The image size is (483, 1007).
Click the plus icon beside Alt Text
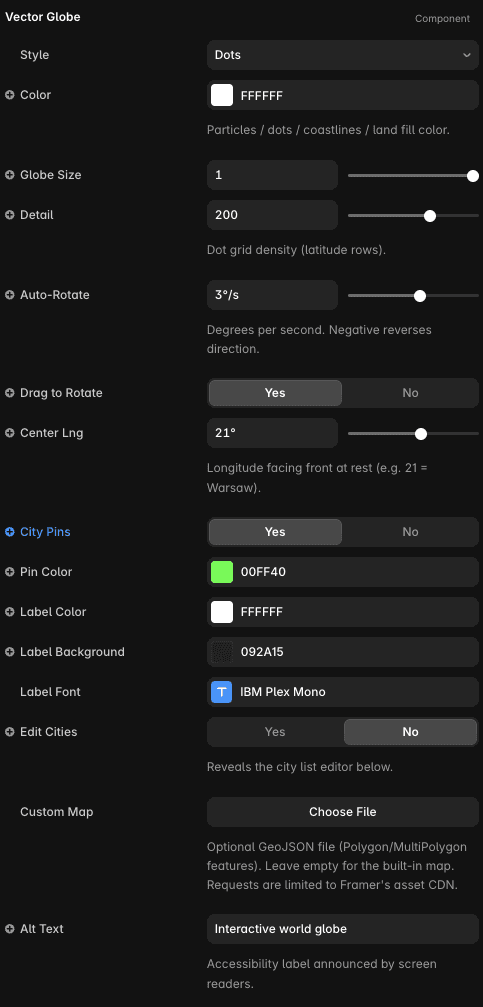pyautogui.click(x=10, y=929)
